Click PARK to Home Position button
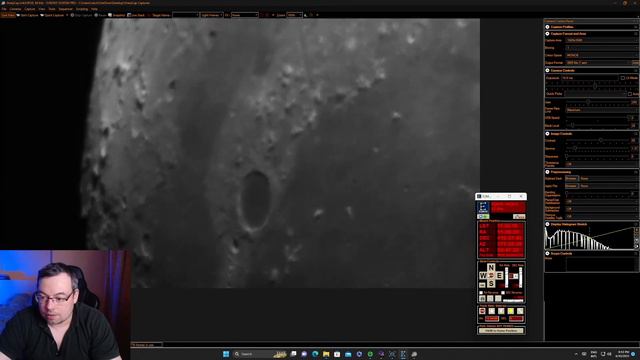 pyautogui.click(x=501, y=331)
